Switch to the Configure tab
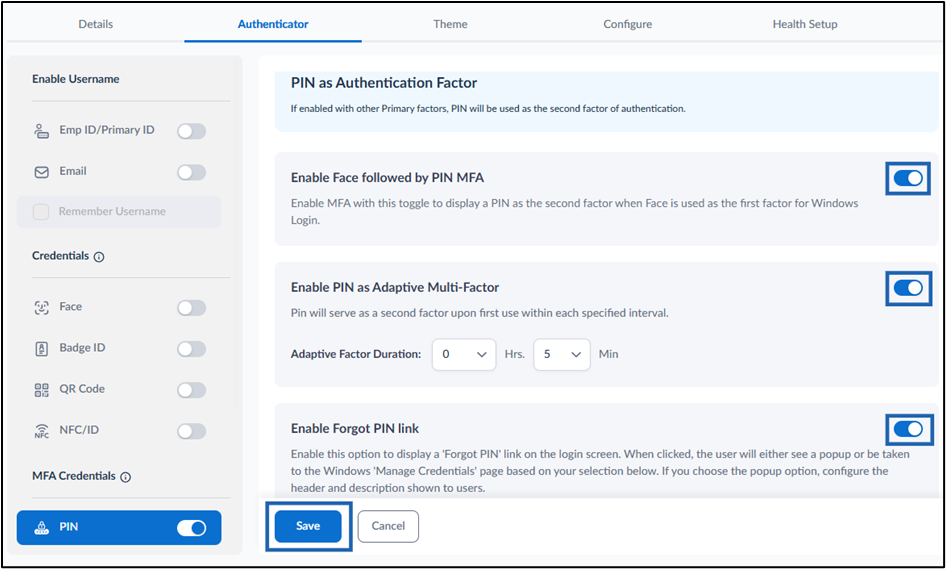946x569 pixels. (x=627, y=24)
